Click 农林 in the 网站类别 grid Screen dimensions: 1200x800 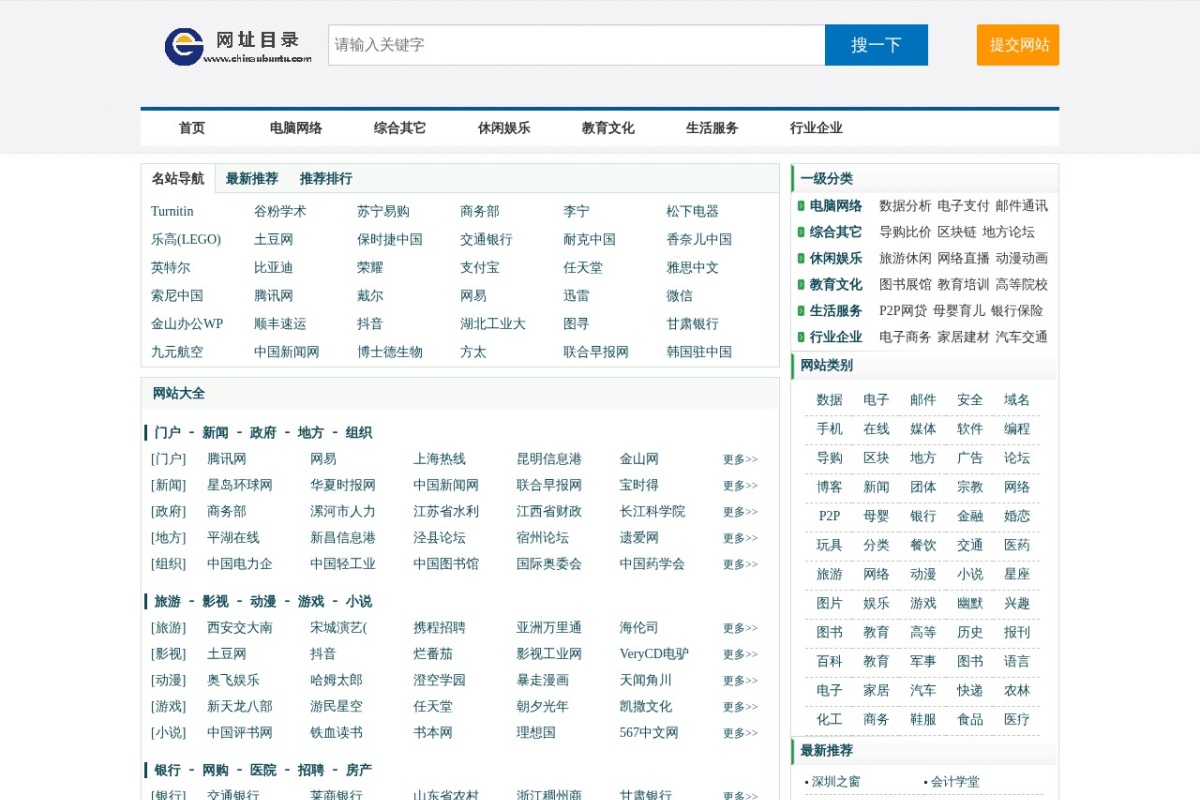tap(1016, 690)
